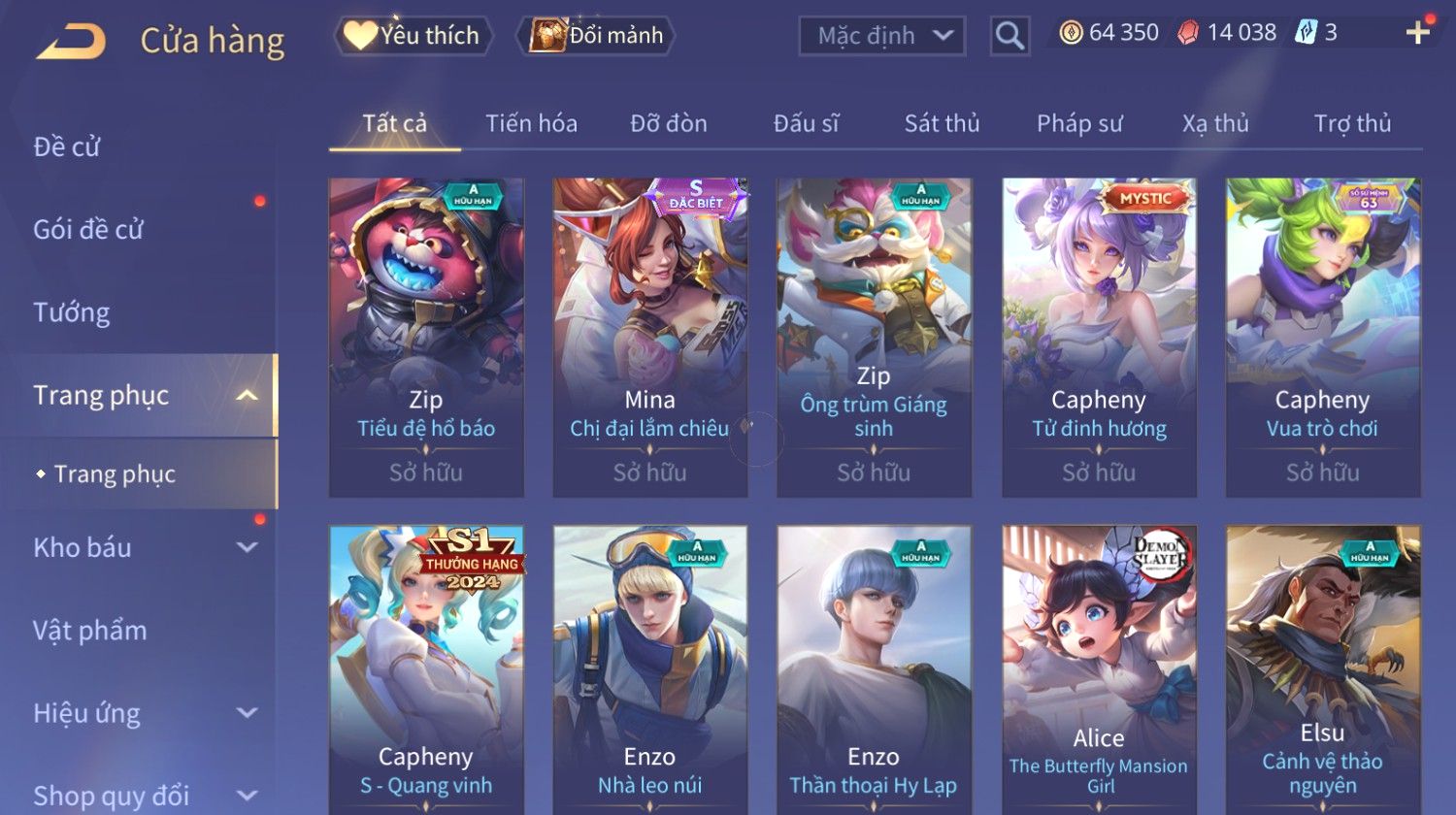The width and height of the screenshot is (1456, 815).
Task: Click the plus icon to add currency
Action: 1417,33
